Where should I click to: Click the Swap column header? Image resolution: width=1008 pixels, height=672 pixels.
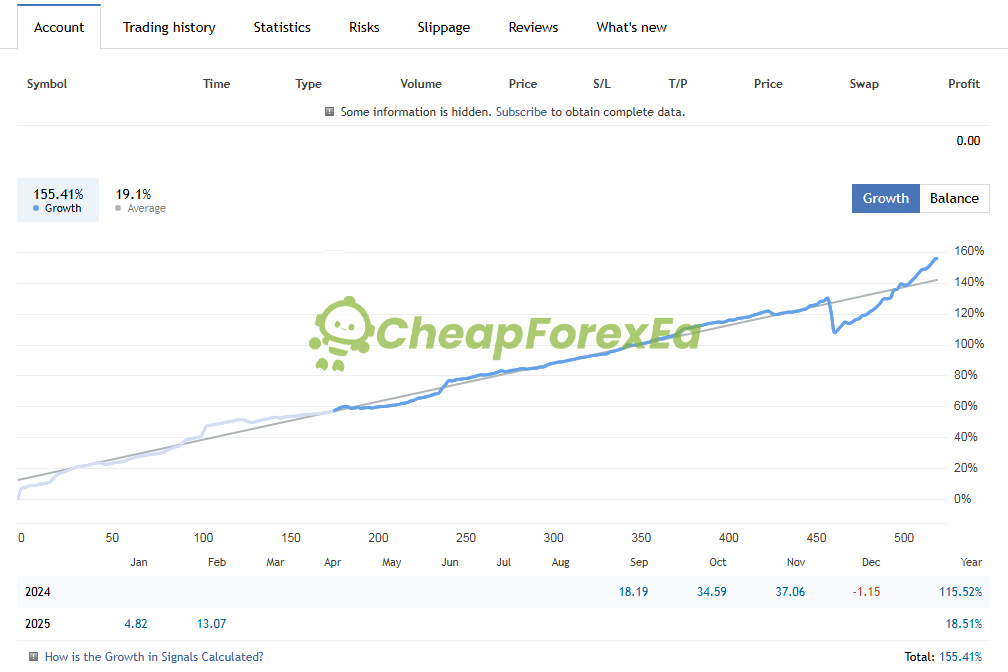click(863, 84)
